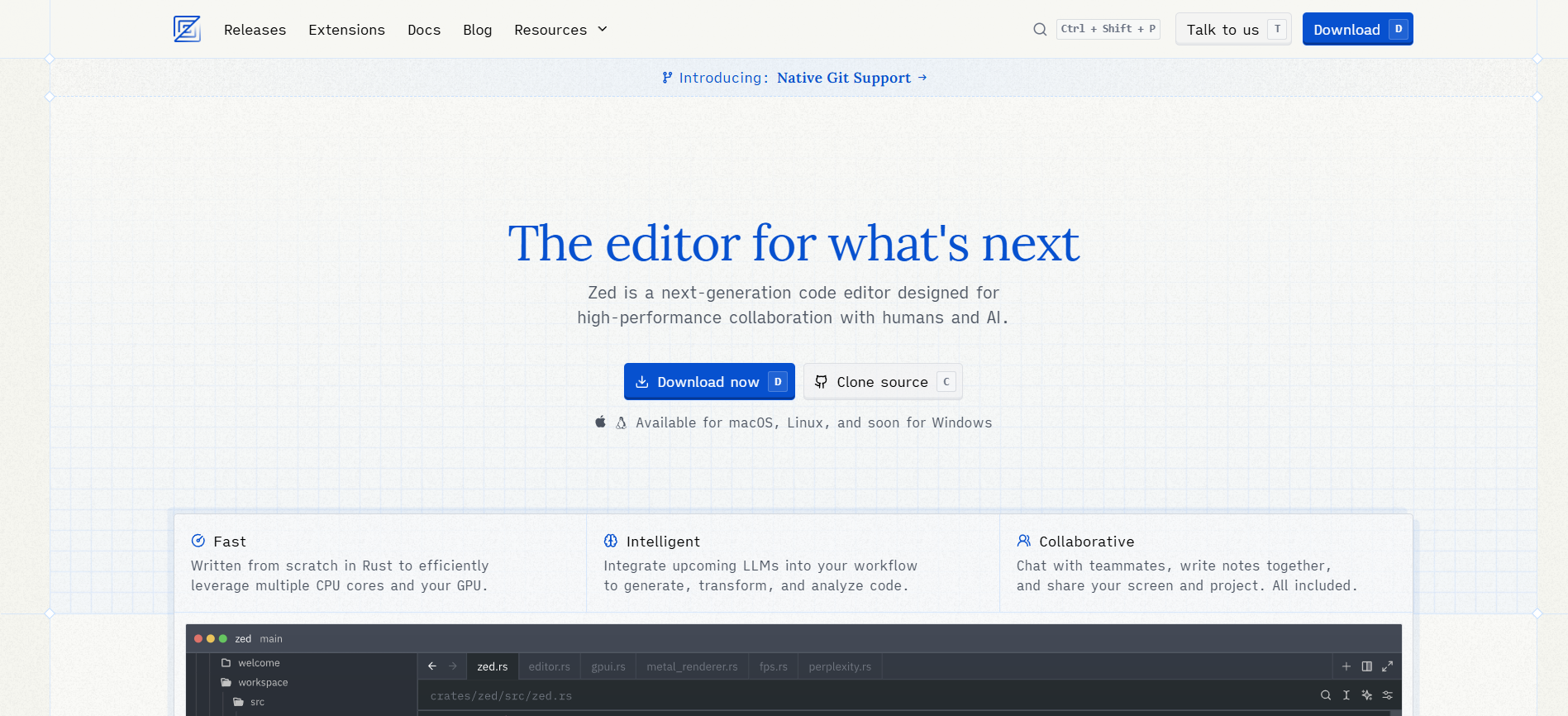Image resolution: width=1568 pixels, height=716 pixels.
Task: Open the Blog link
Action: (477, 30)
